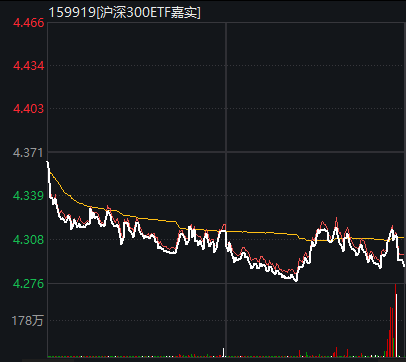
Task: Select the lowest trough of white price line
Action: (296, 281)
